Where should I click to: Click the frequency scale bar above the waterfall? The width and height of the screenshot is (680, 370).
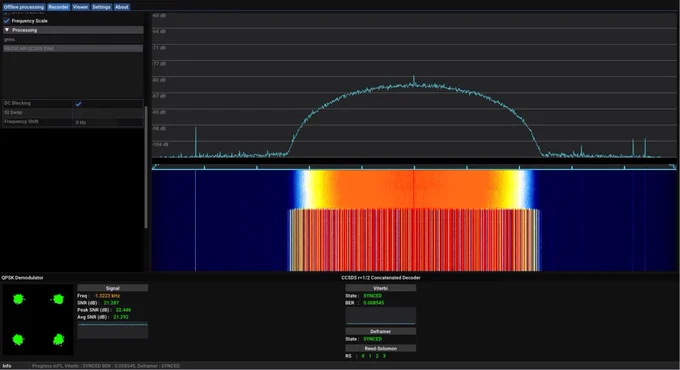414,167
